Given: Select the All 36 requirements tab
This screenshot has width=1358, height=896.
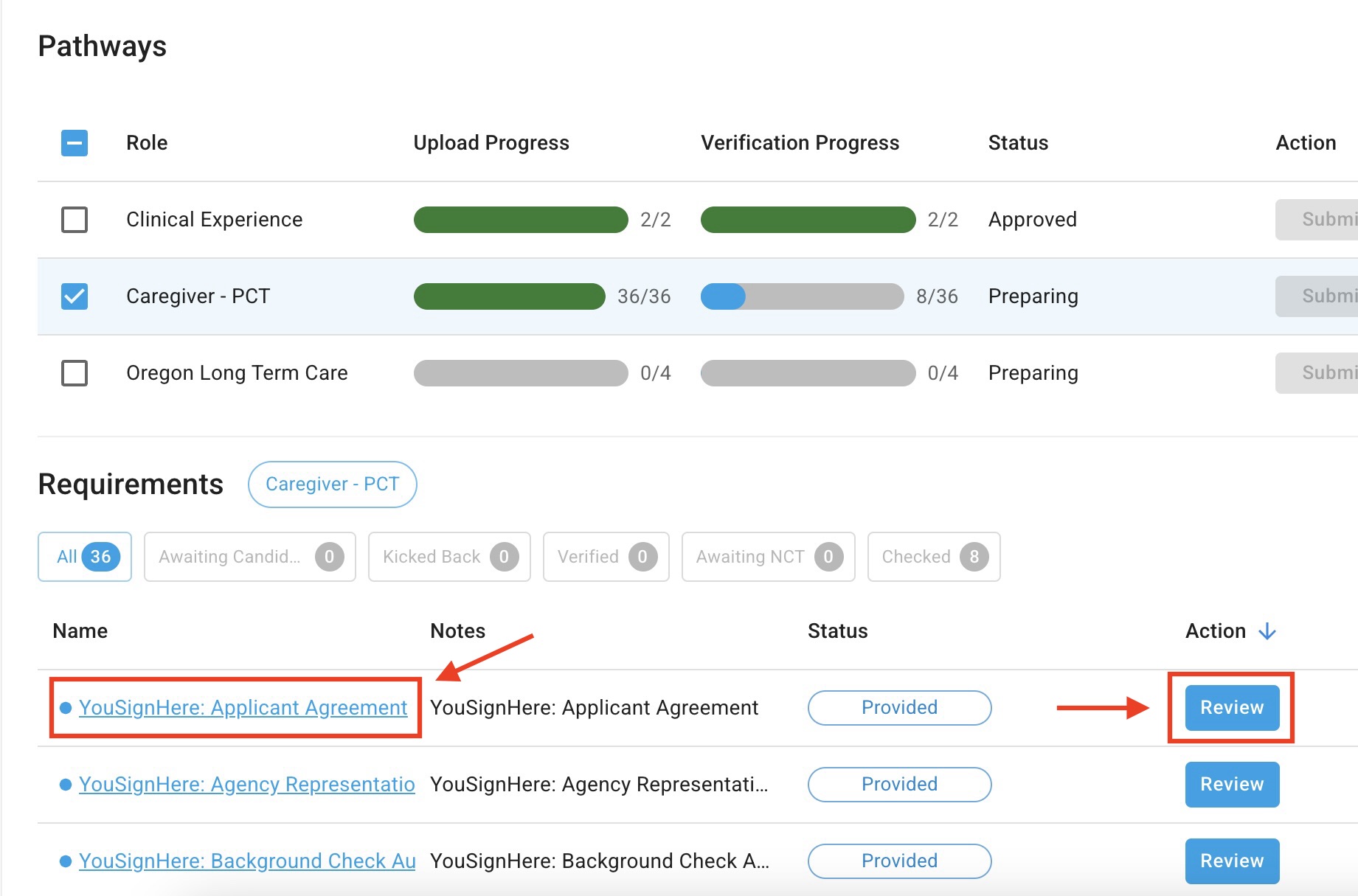Looking at the screenshot, I should tap(85, 557).
